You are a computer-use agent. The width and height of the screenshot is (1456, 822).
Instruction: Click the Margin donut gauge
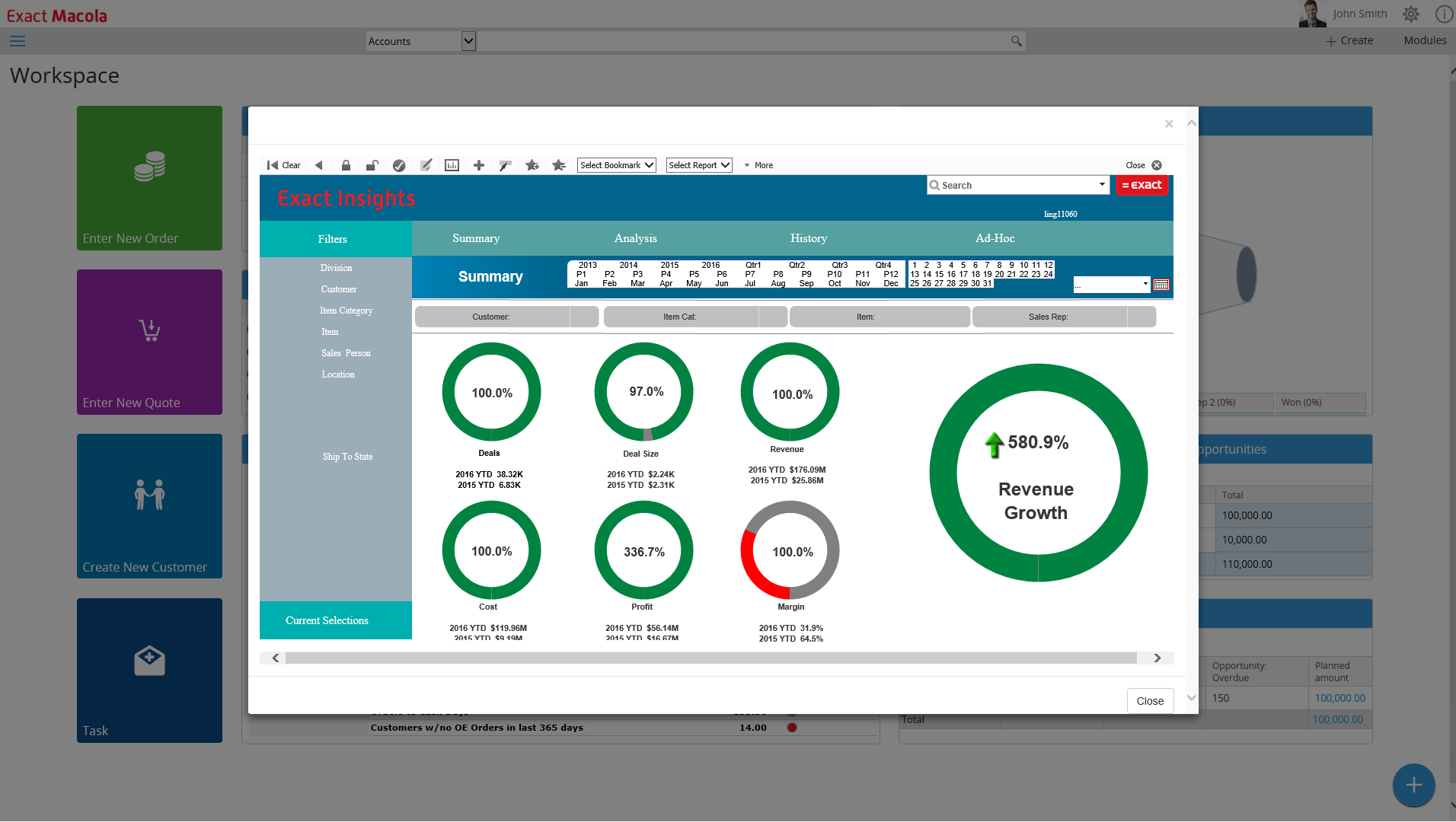click(790, 550)
